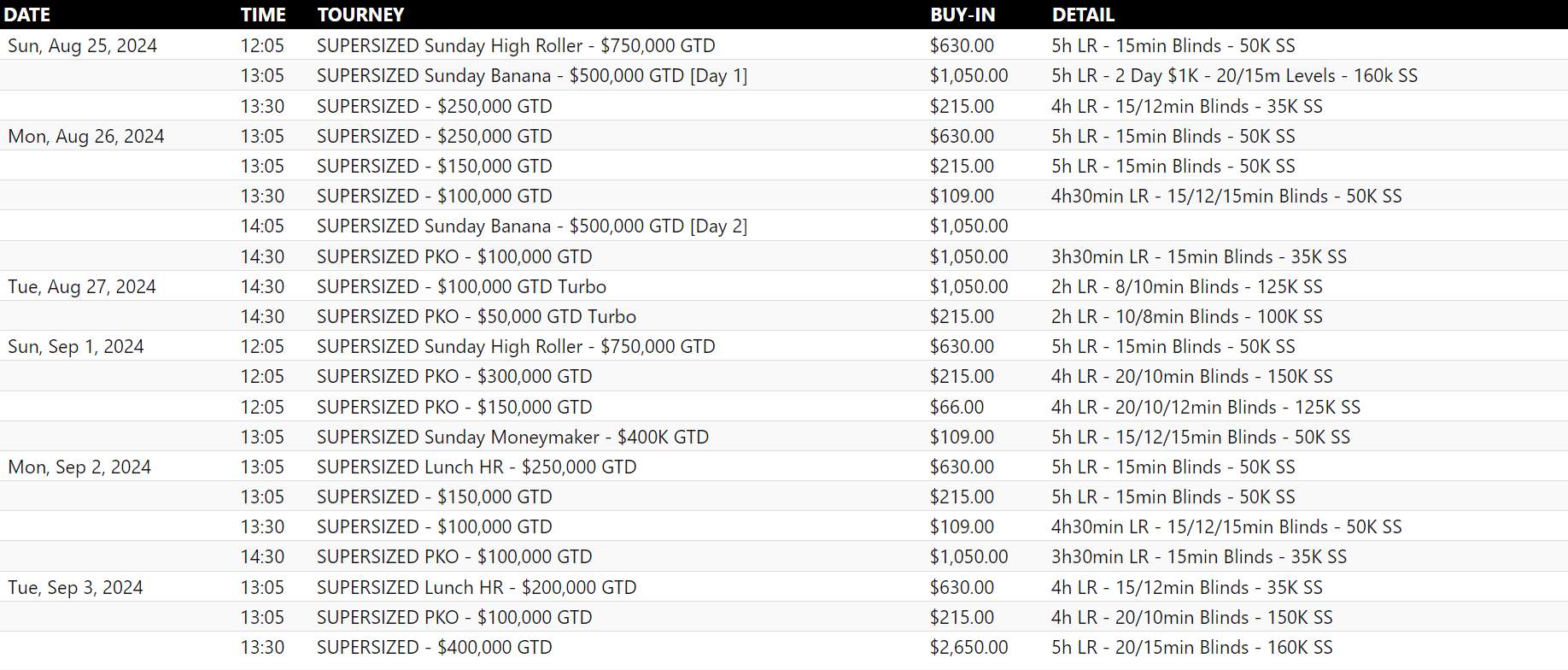Select the $66.00 buy-in cell
1568x670 pixels.
957,408
